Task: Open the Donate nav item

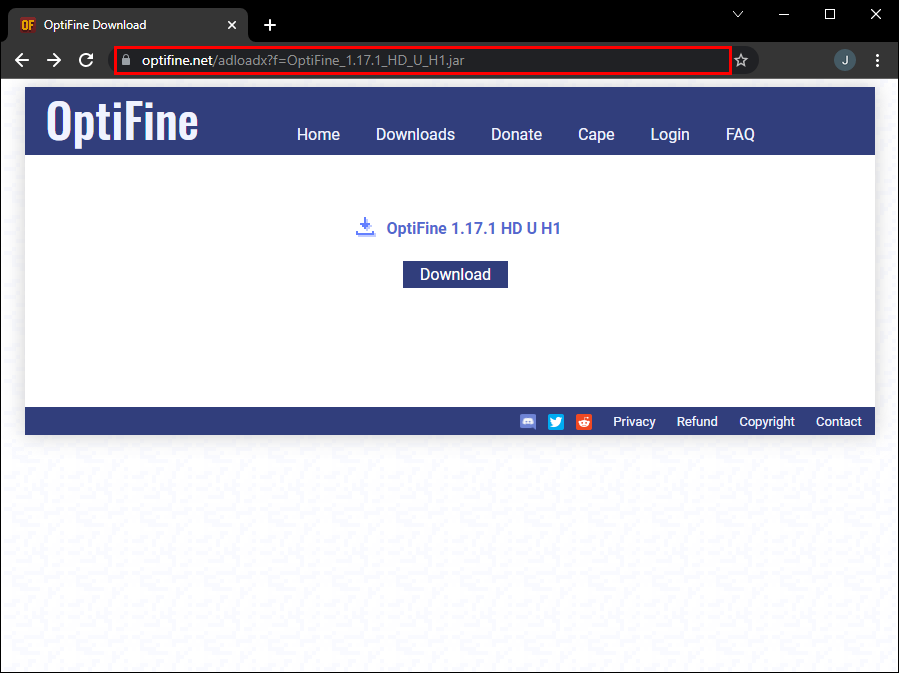Action: point(516,134)
